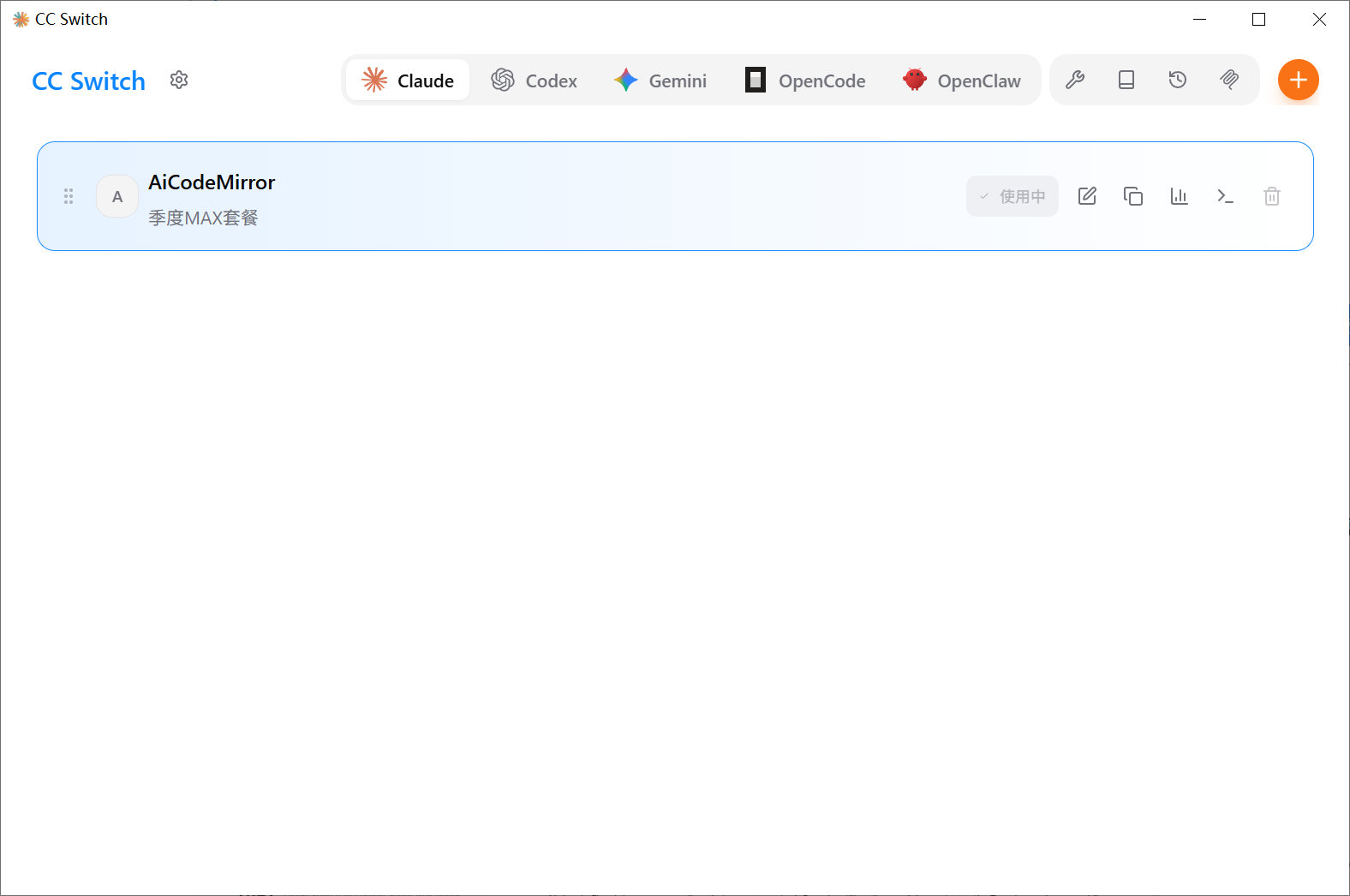Open the OpenCode tab
Viewport: 1350px width, 896px height.
[x=805, y=81]
